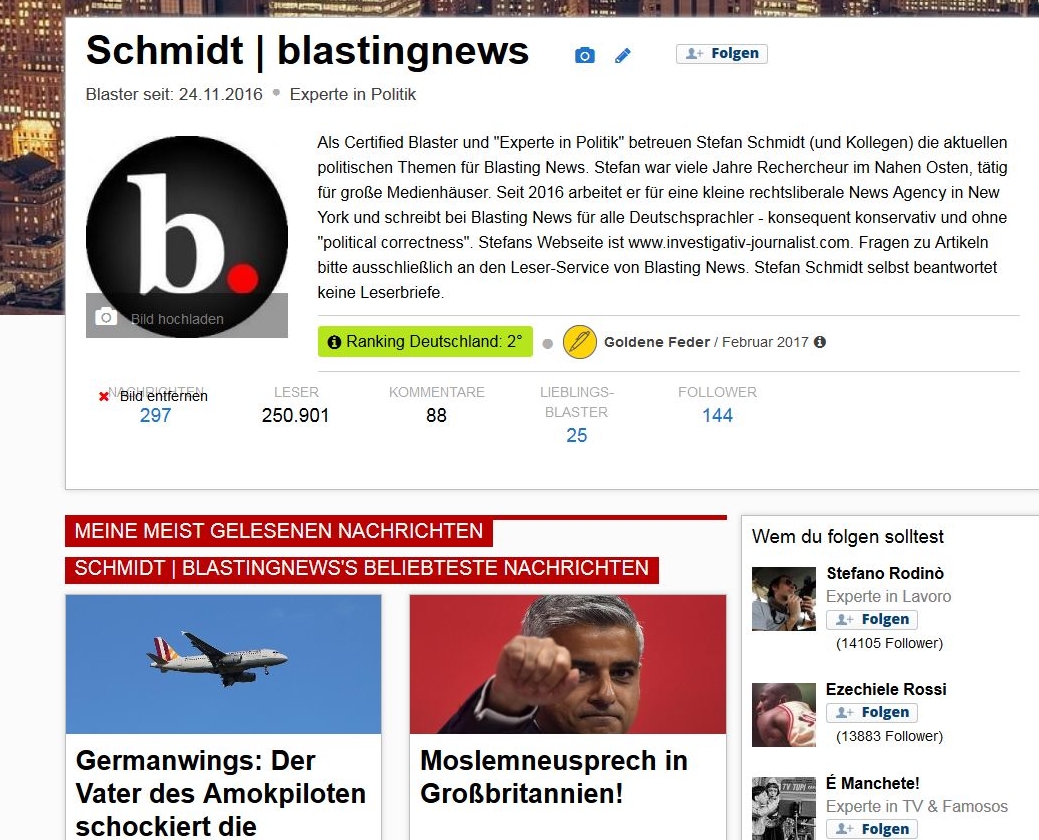Follow Ezechiele Rossi via Folgen
The width and height of the screenshot is (1039, 840).
872,713
